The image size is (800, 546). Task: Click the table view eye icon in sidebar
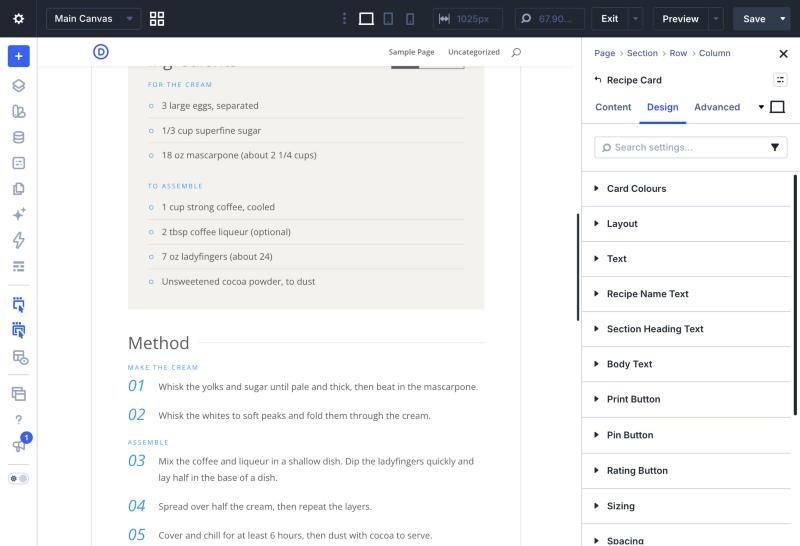[x=20, y=357]
